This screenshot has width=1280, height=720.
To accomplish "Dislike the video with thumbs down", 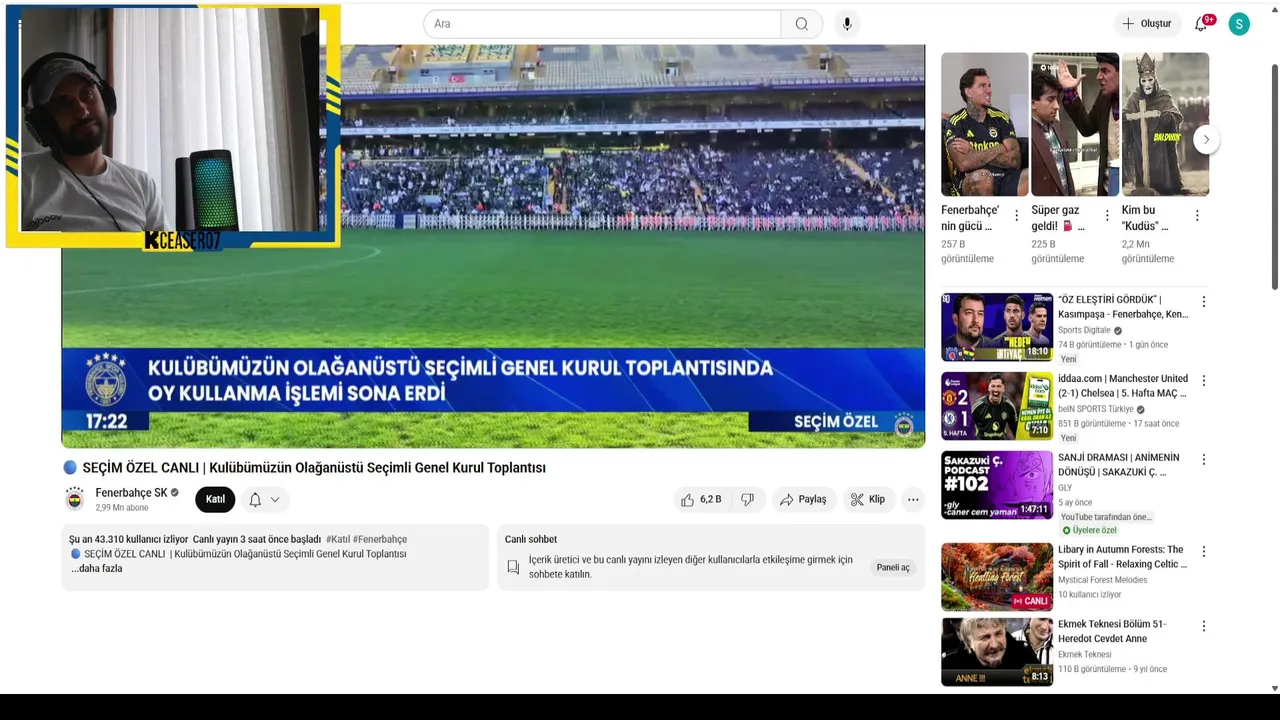I will (x=747, y=499).
